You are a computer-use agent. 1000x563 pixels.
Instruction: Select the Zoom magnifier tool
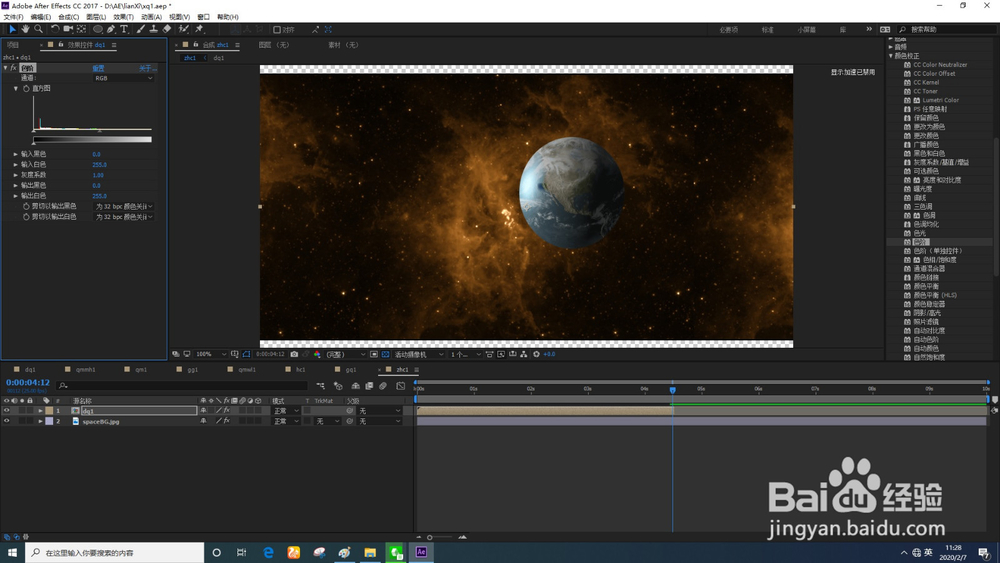click(38, 29)
